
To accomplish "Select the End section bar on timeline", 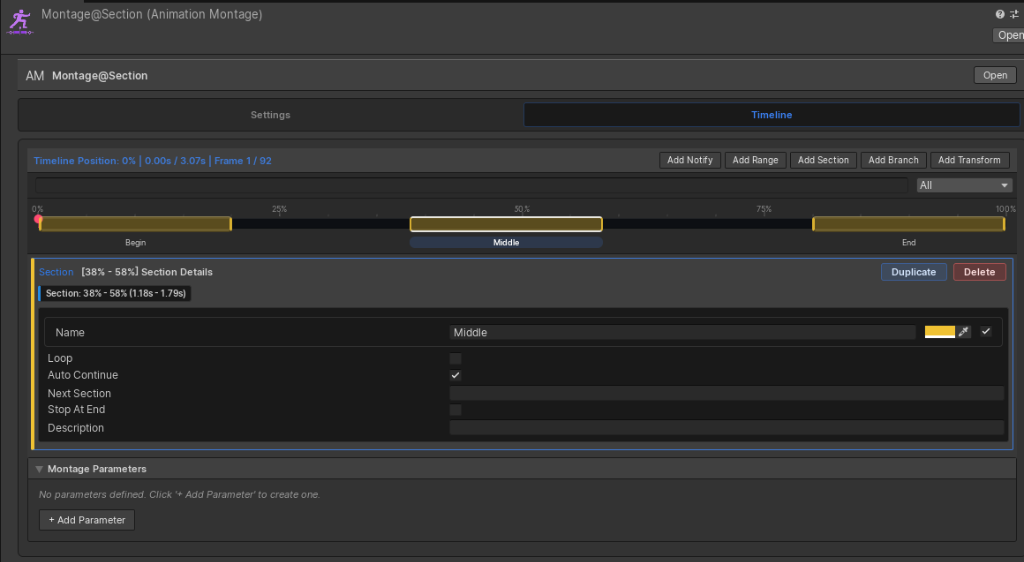I will point(908,224).
